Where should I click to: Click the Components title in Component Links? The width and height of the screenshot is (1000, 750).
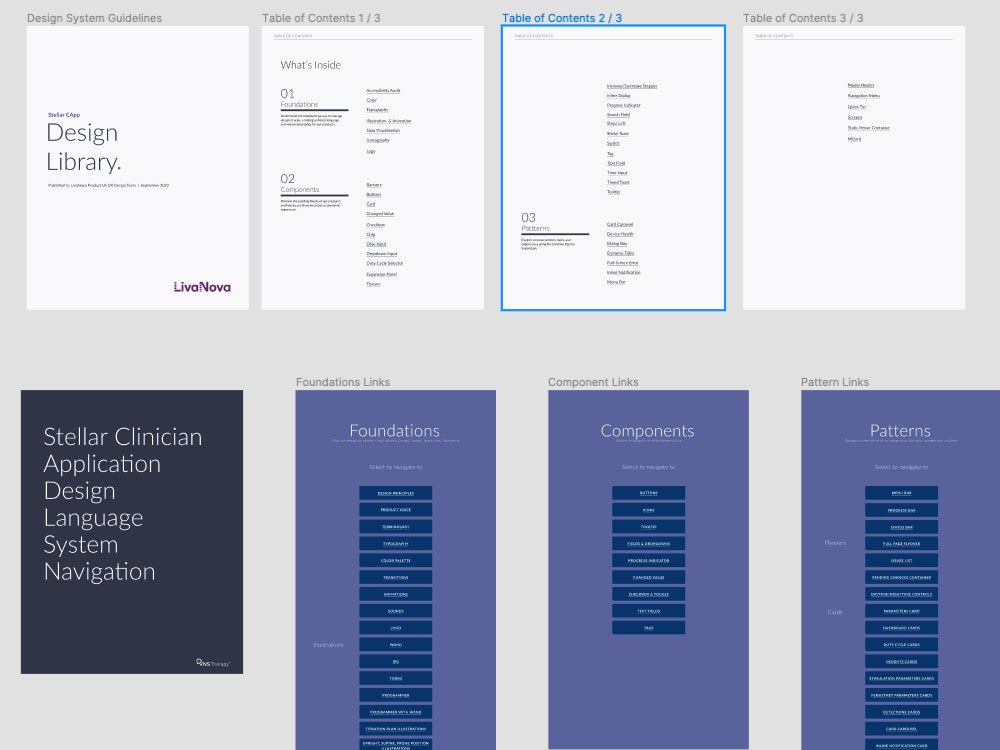(647, 430)
